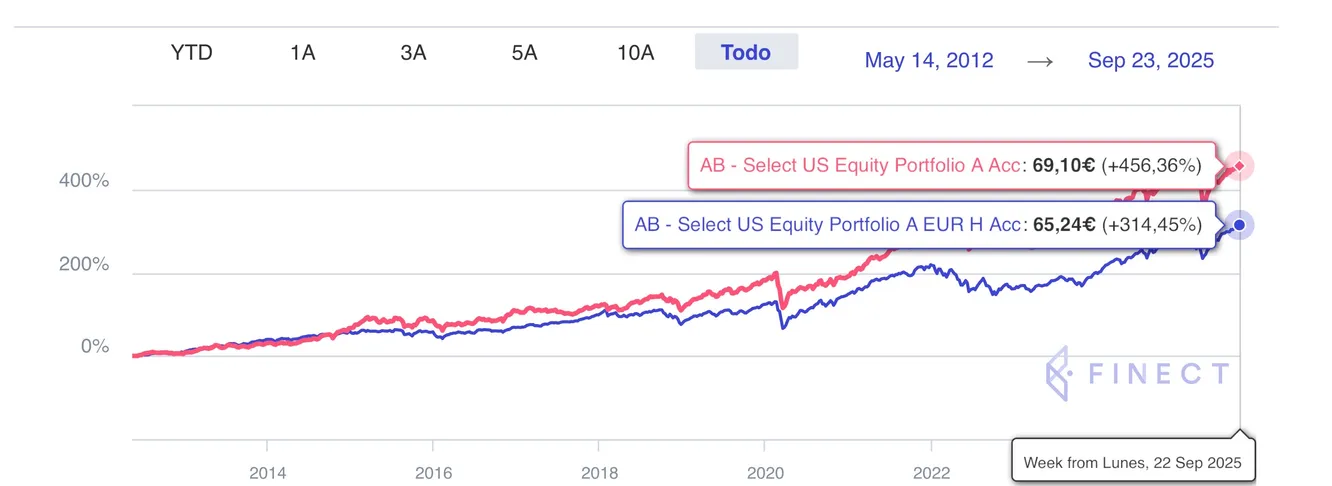Open the Sep 23, 2025 end date

click(1151, 61)
